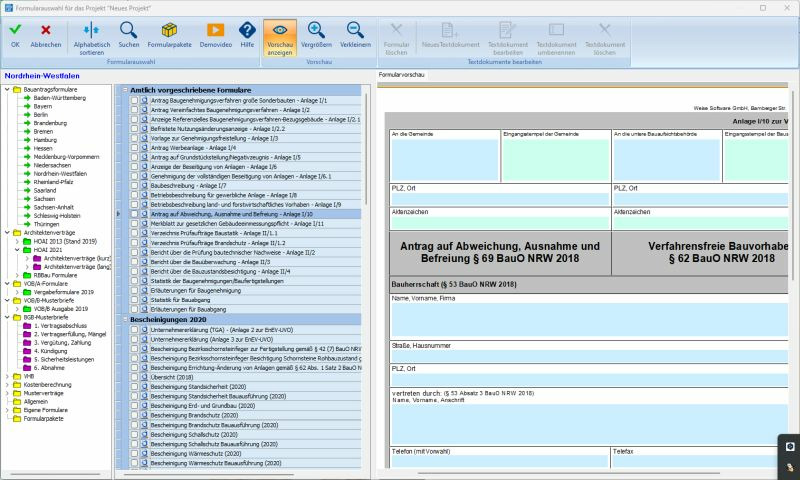
Task: Open magenta folder 4. Kündigung
Action: pos(27,351)
